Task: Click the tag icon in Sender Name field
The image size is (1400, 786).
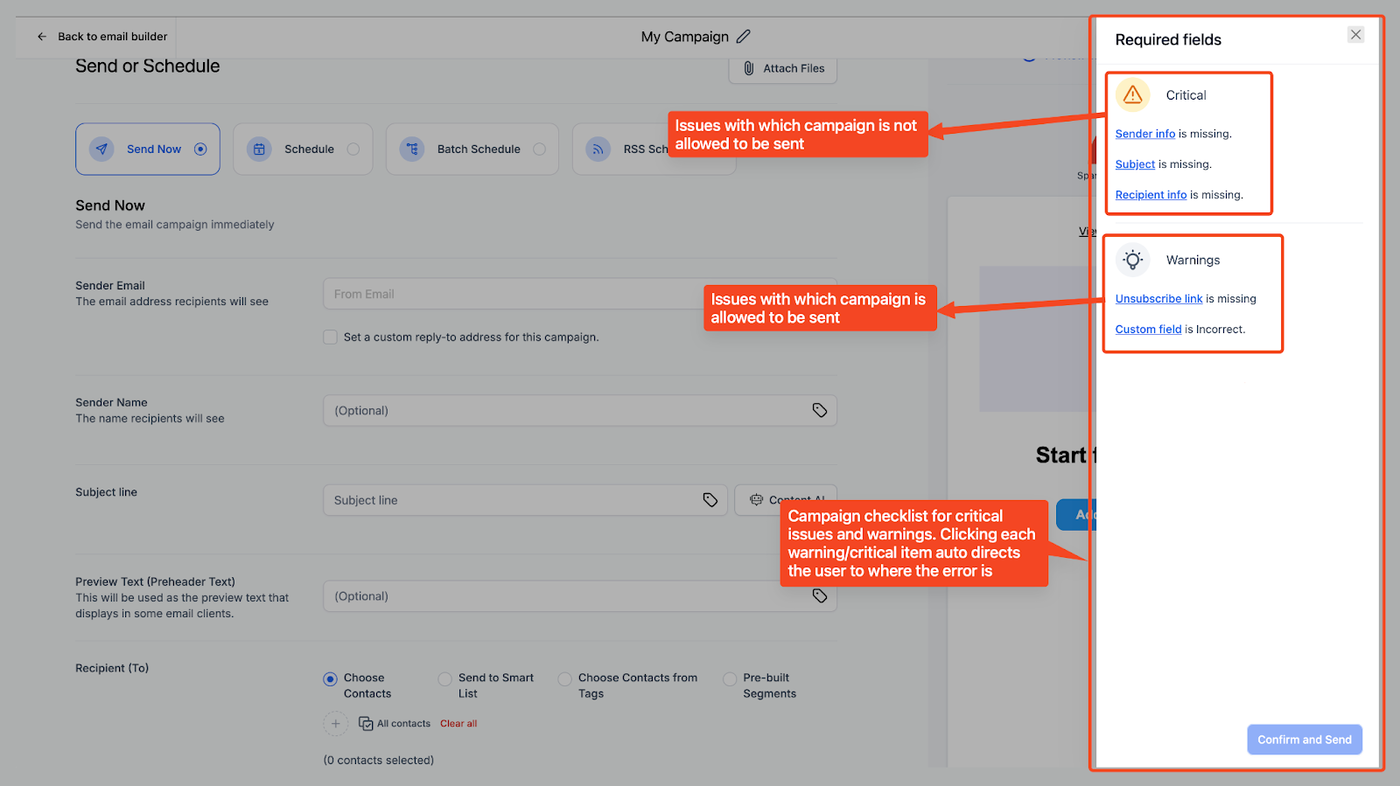Action: tap(820, 410)
